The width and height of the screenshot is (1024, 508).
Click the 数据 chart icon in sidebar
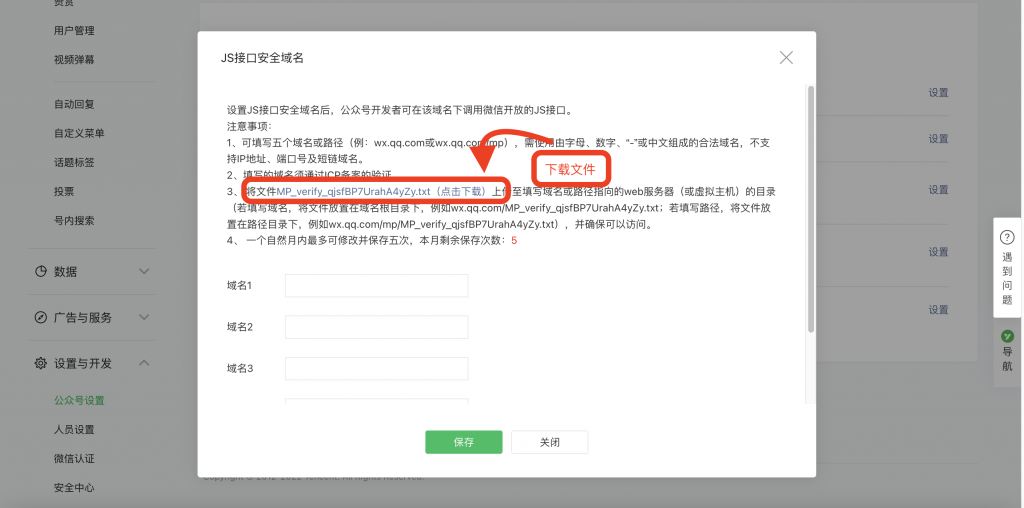click(x=41, y=272)
